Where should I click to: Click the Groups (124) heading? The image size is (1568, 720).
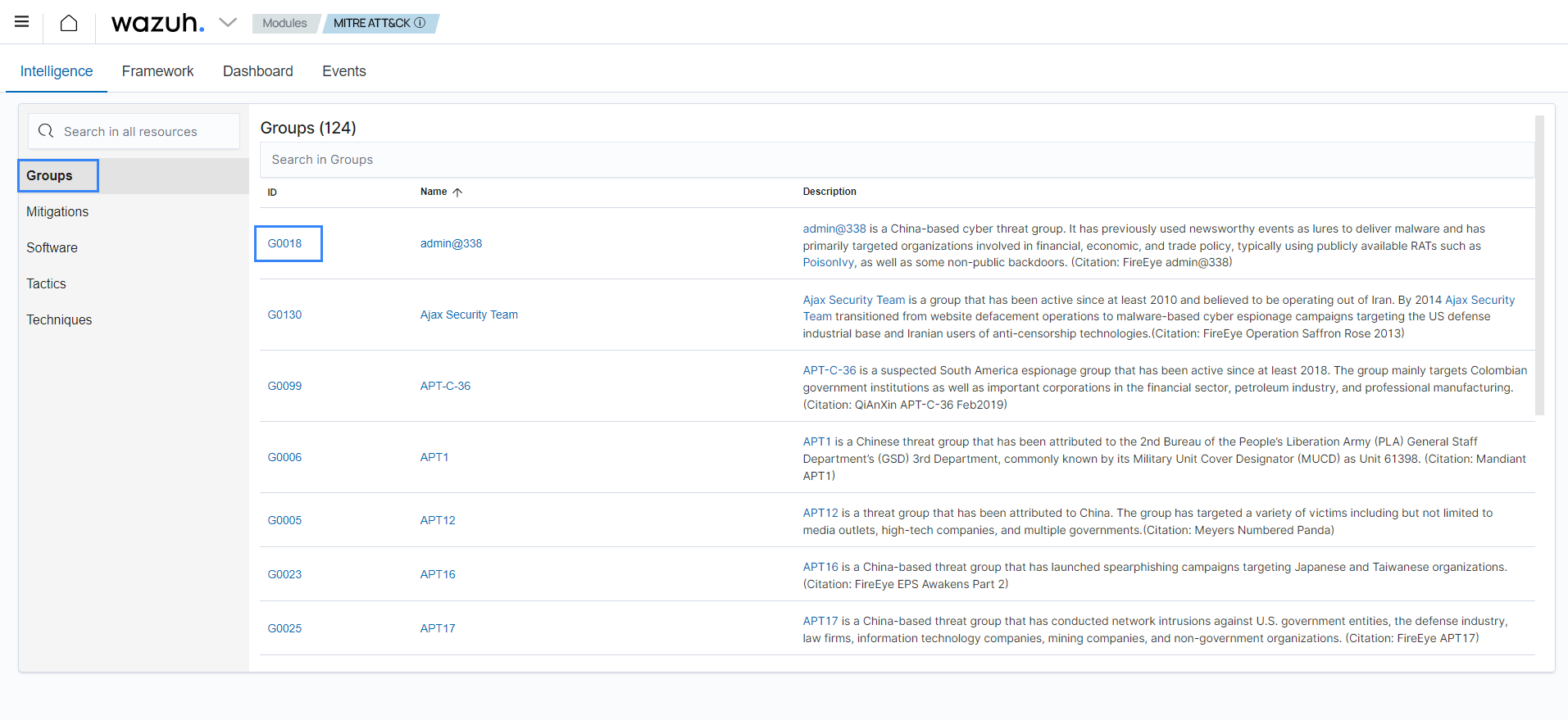tap(308, 128)
